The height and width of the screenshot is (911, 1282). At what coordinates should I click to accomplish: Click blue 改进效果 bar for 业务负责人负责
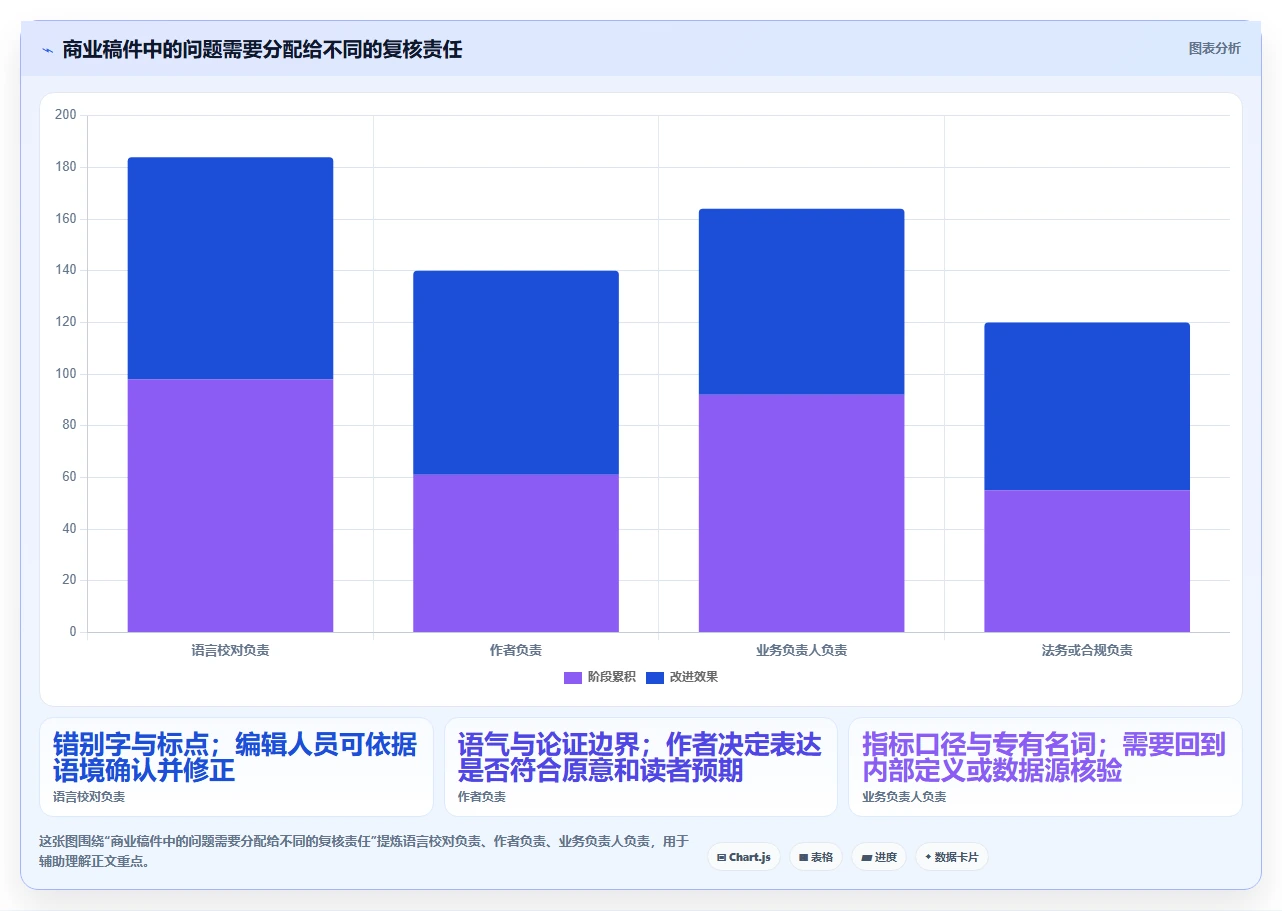pyautogui.click(x=801, y=301)
